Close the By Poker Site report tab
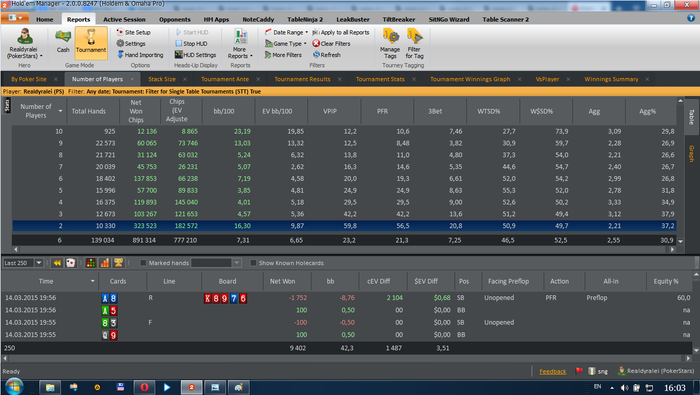The width and height of the screenshot is (700, 395). [56, 79]
